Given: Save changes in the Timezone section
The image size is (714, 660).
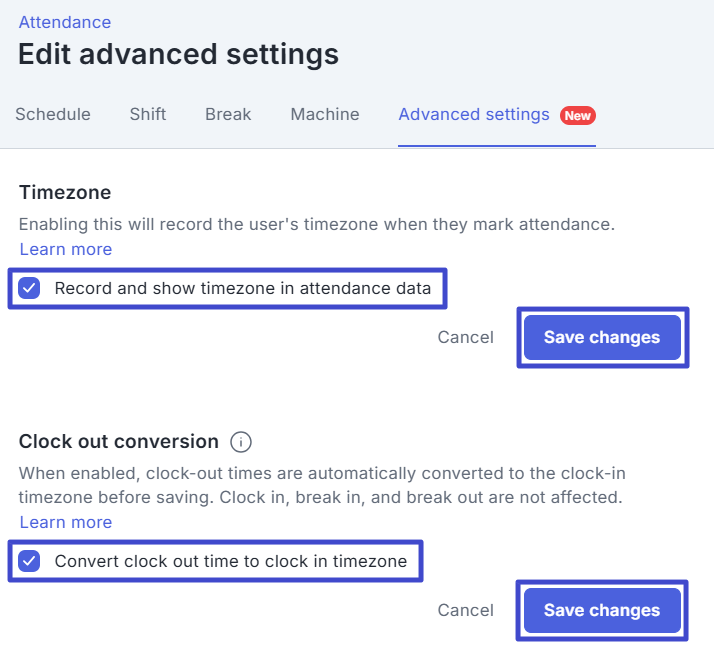Looking at the screenshot, I should click(x=602, y=338).
